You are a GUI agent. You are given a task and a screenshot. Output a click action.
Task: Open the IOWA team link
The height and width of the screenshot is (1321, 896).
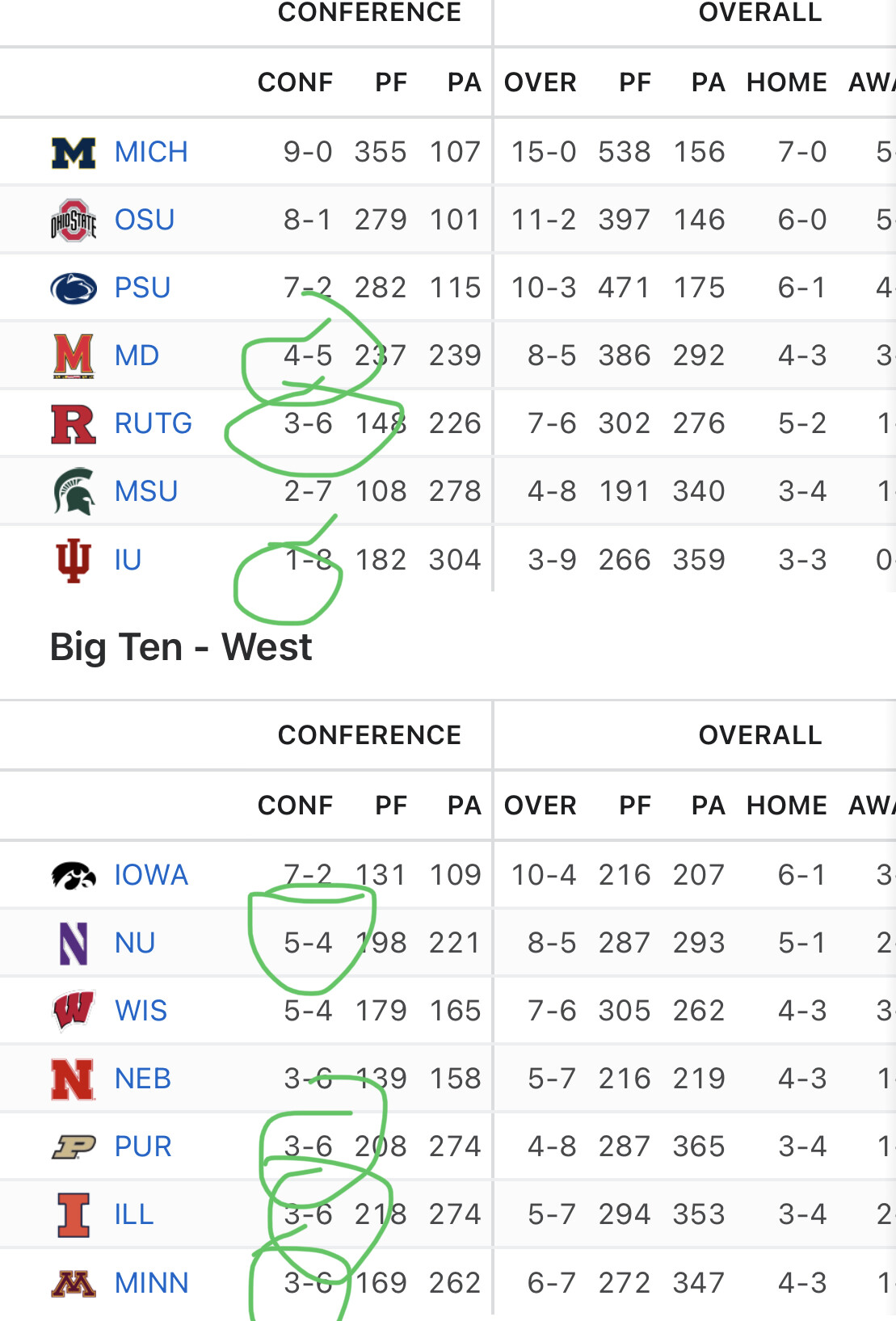[x=151, y=875]
